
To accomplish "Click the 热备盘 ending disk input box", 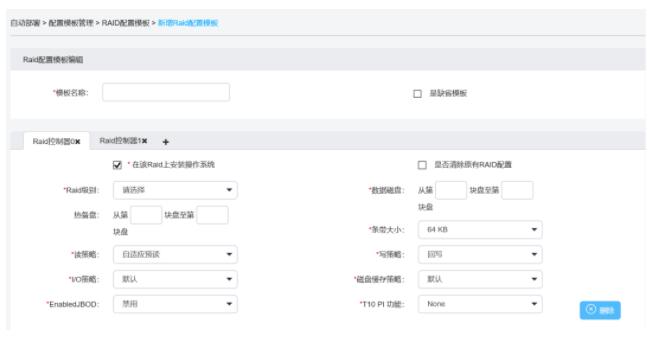I will point(212,215).
